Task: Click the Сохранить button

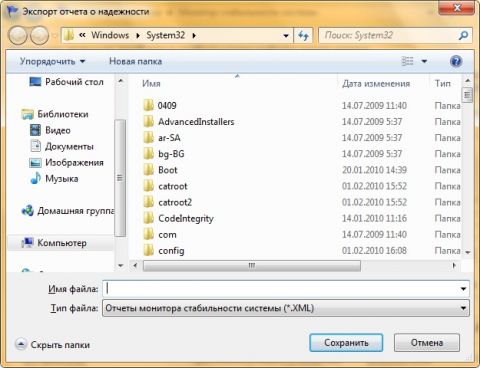Action: tap(346, 343)
